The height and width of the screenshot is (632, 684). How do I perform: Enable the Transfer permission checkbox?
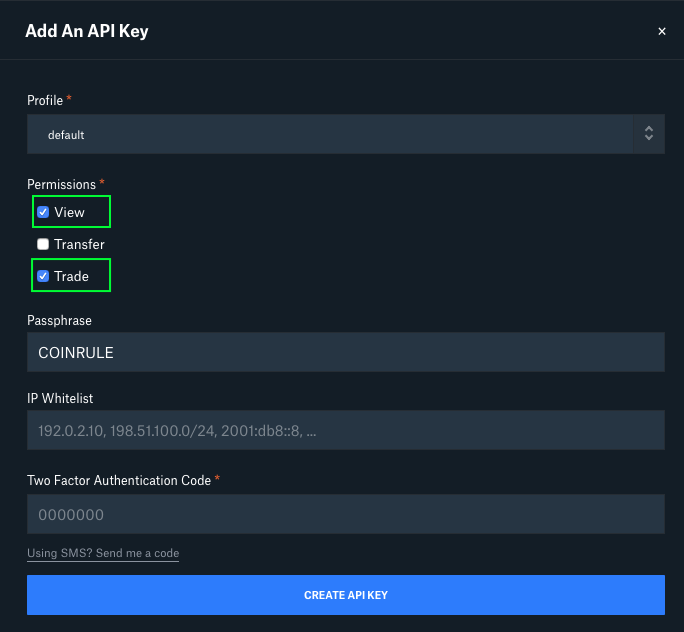43,244
